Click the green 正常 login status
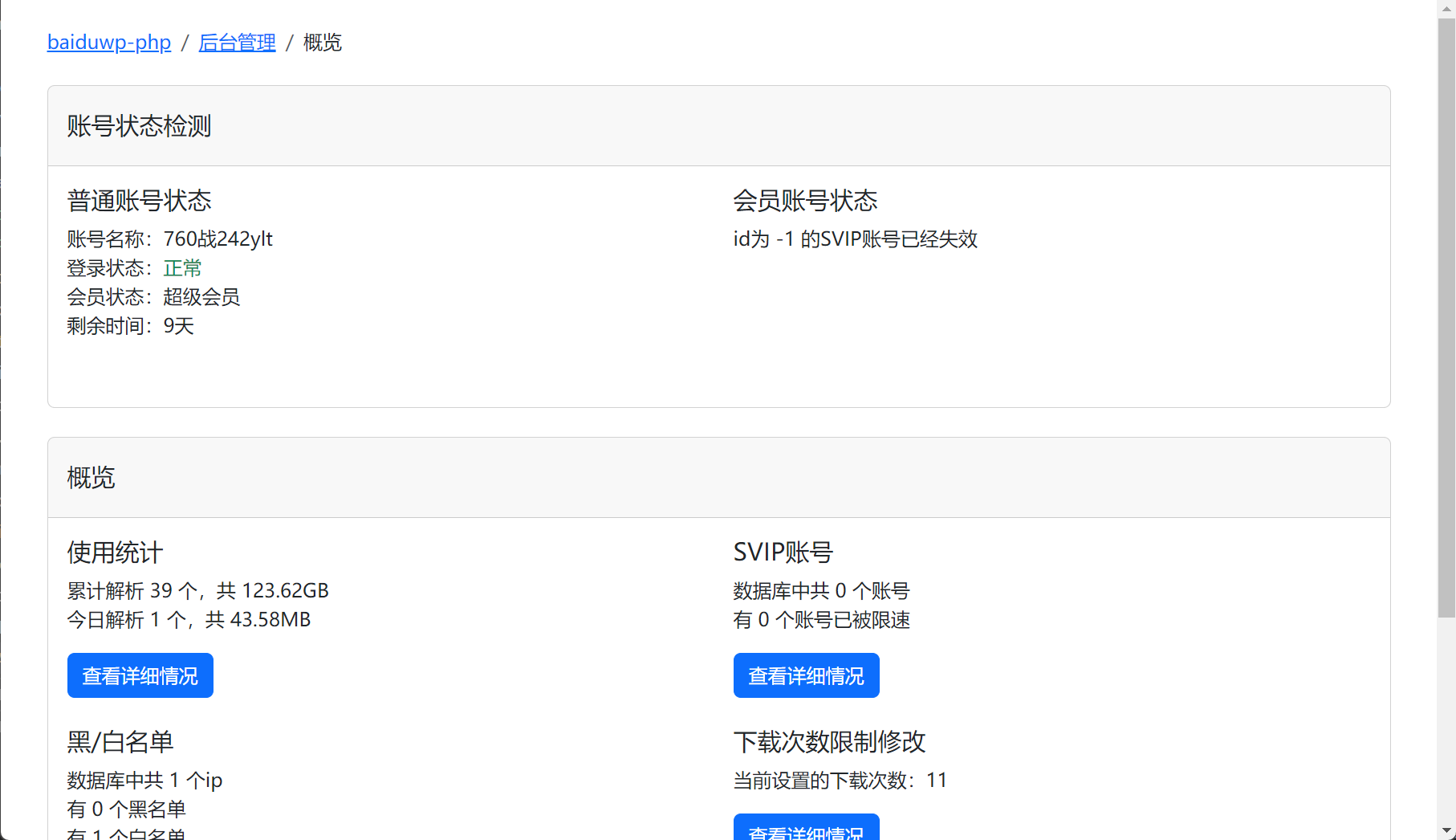The image size is (1456, 840). tap(182, 268)
